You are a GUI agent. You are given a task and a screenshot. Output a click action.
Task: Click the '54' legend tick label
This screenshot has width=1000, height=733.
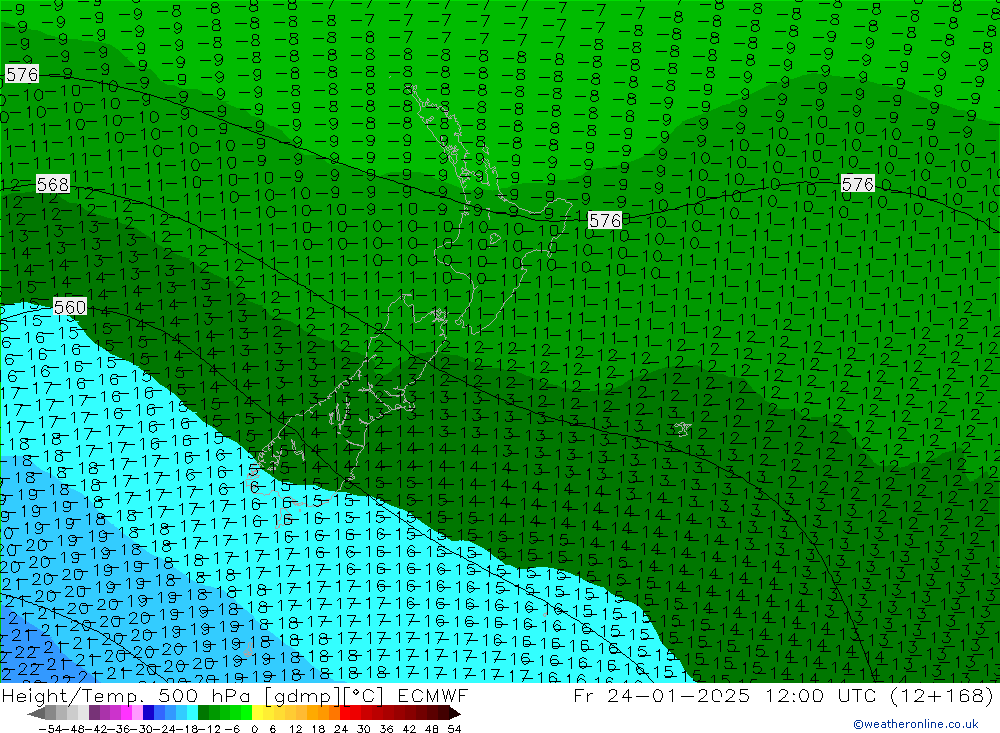[454, 729]
